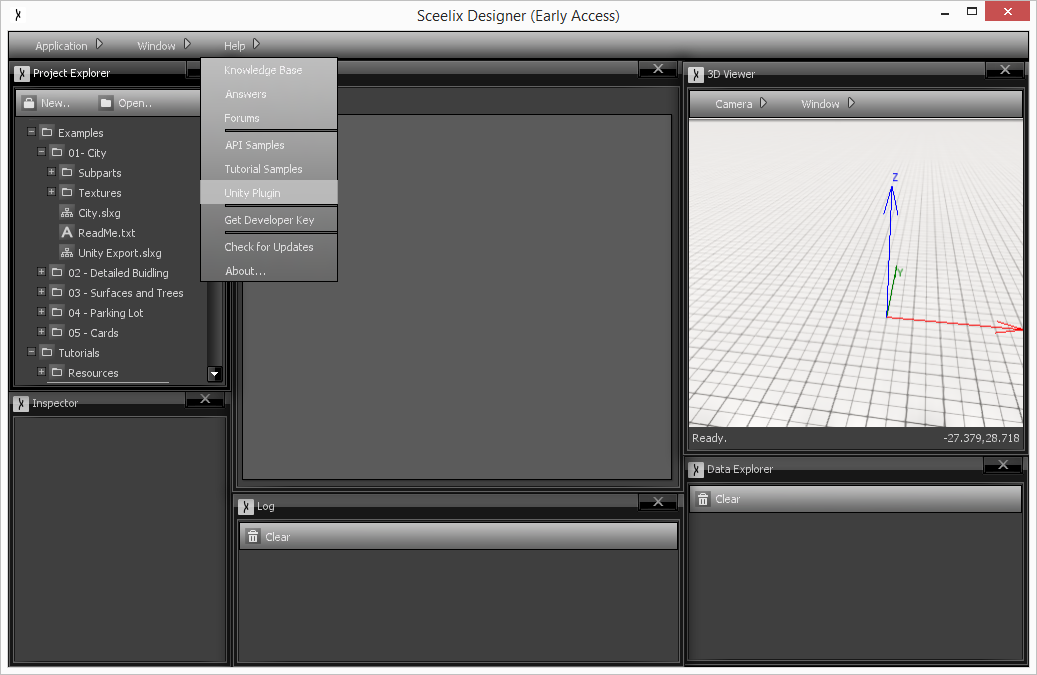Click the Data Explorer panel logo icon
The image size is (1037, 675).
coord(696,469)
